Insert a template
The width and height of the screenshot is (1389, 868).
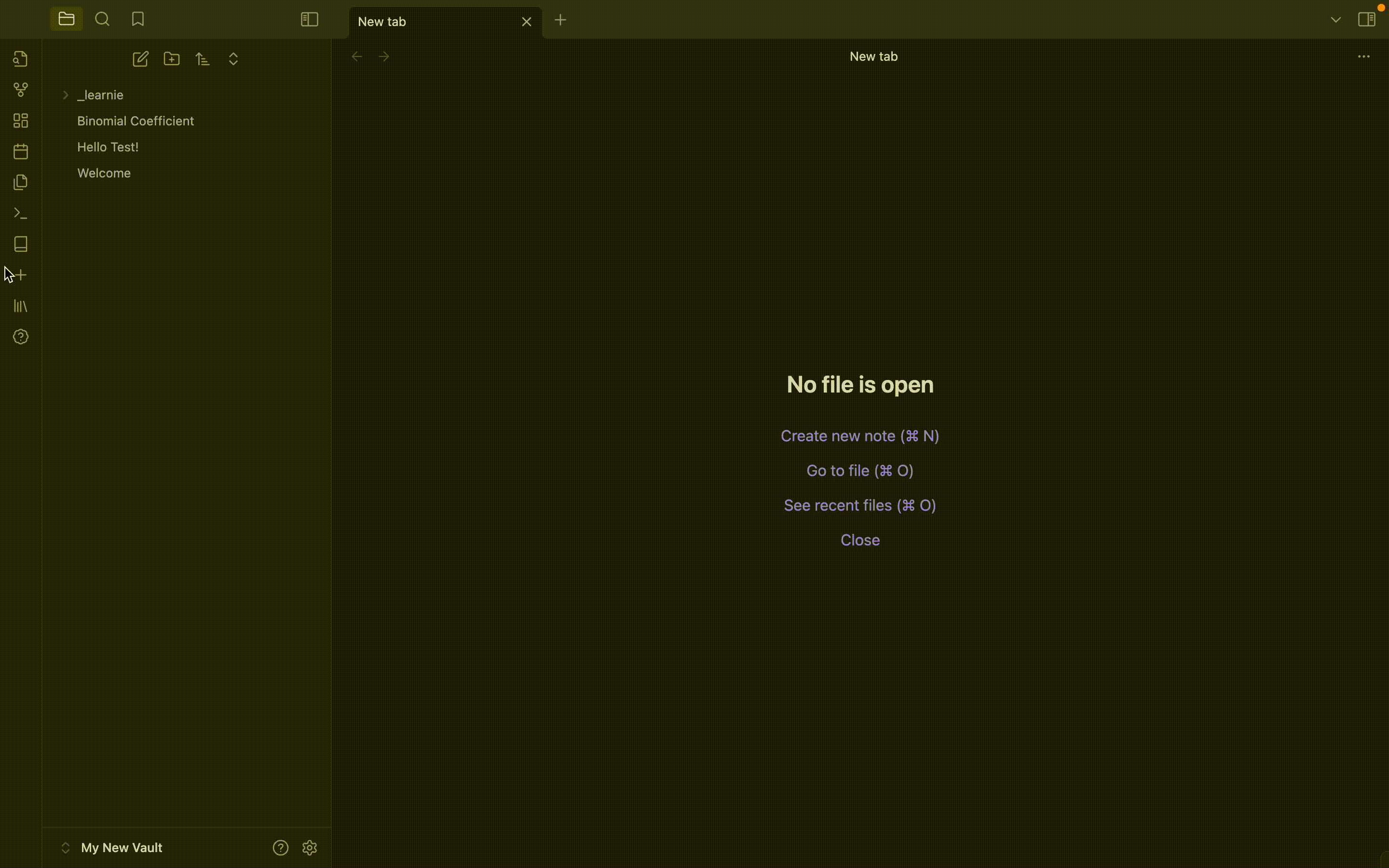click(21, 182)
